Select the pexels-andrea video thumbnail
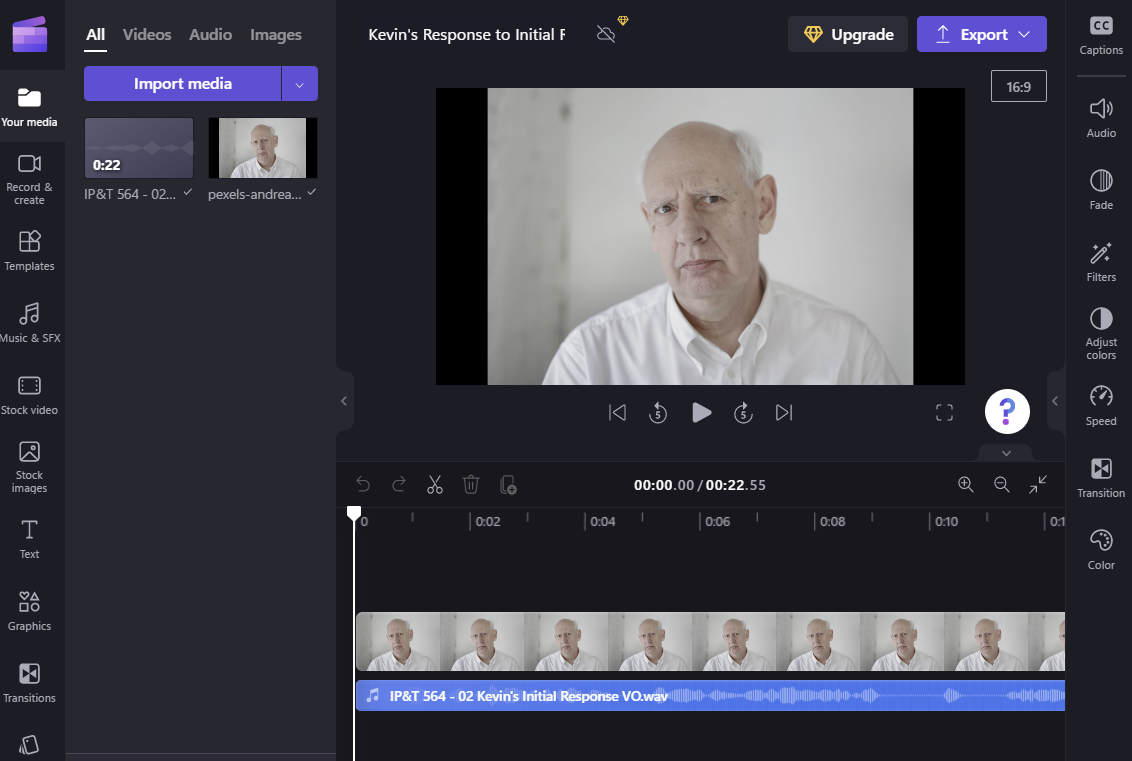The height and width of the screenshot is (761, 1132). (262, 148)
